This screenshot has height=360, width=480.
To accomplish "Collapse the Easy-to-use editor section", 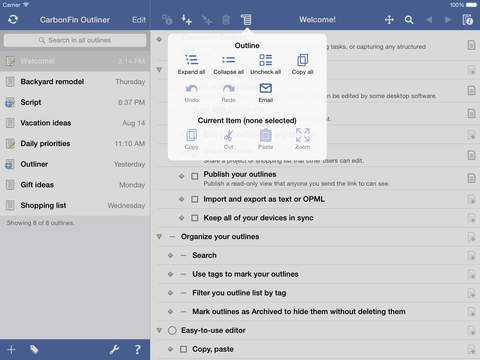I will pyautogui.click(x=159, y=330).
